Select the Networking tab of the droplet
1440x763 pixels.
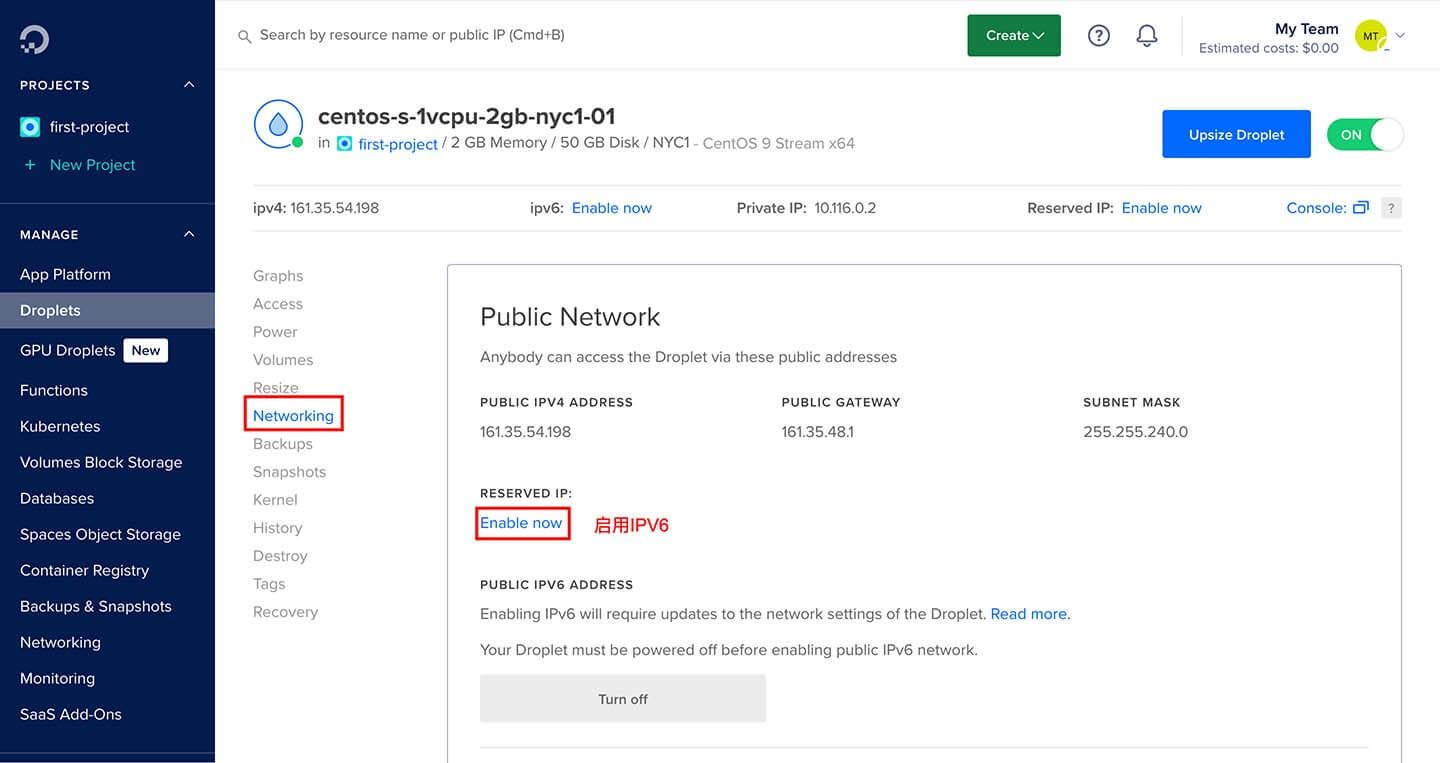pyautogui.click(x=293, y=416)
